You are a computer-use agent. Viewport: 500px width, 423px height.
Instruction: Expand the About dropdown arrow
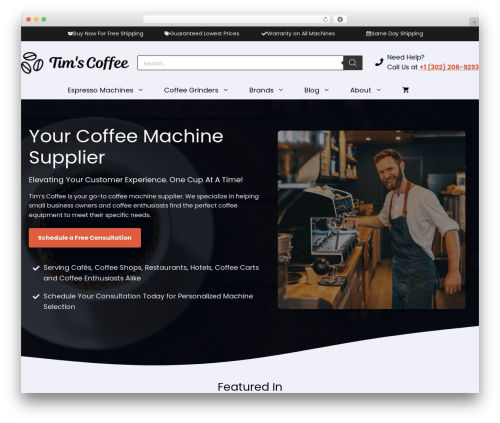379,90
